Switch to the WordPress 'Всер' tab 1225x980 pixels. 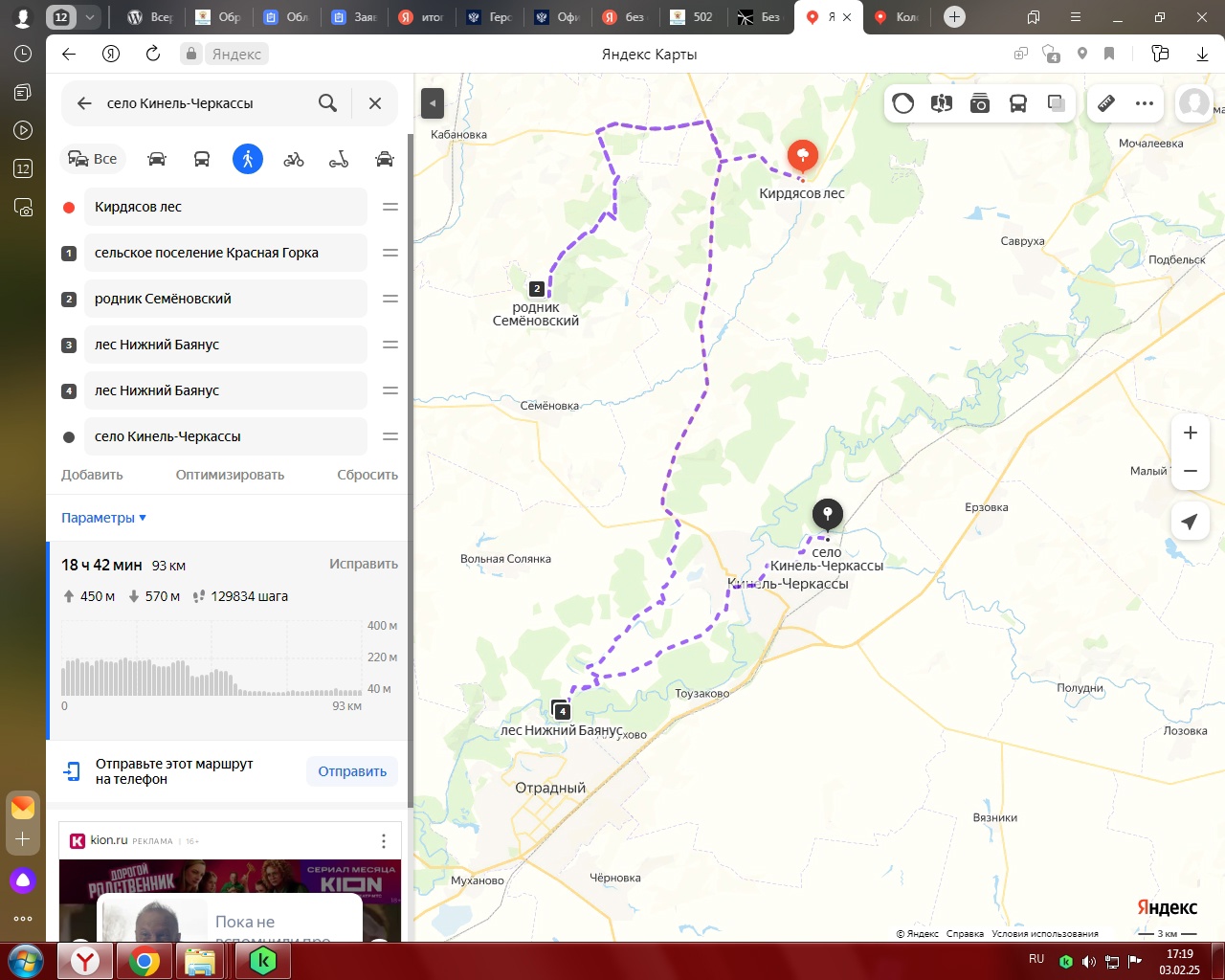click(150, 17)
